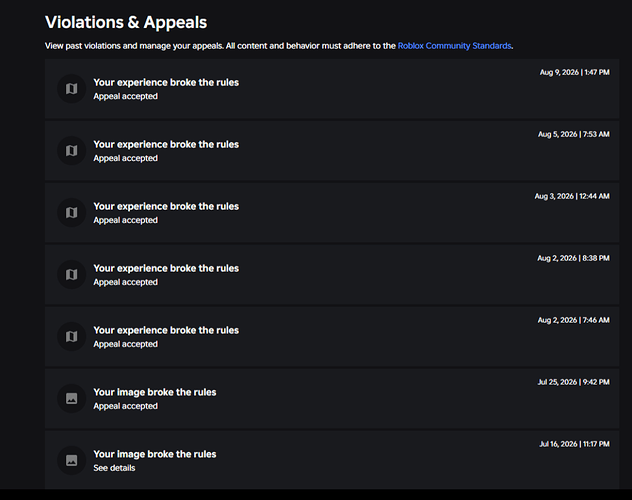
Task: Open the Roblox Community Standards link
Action: click(454, 46)
